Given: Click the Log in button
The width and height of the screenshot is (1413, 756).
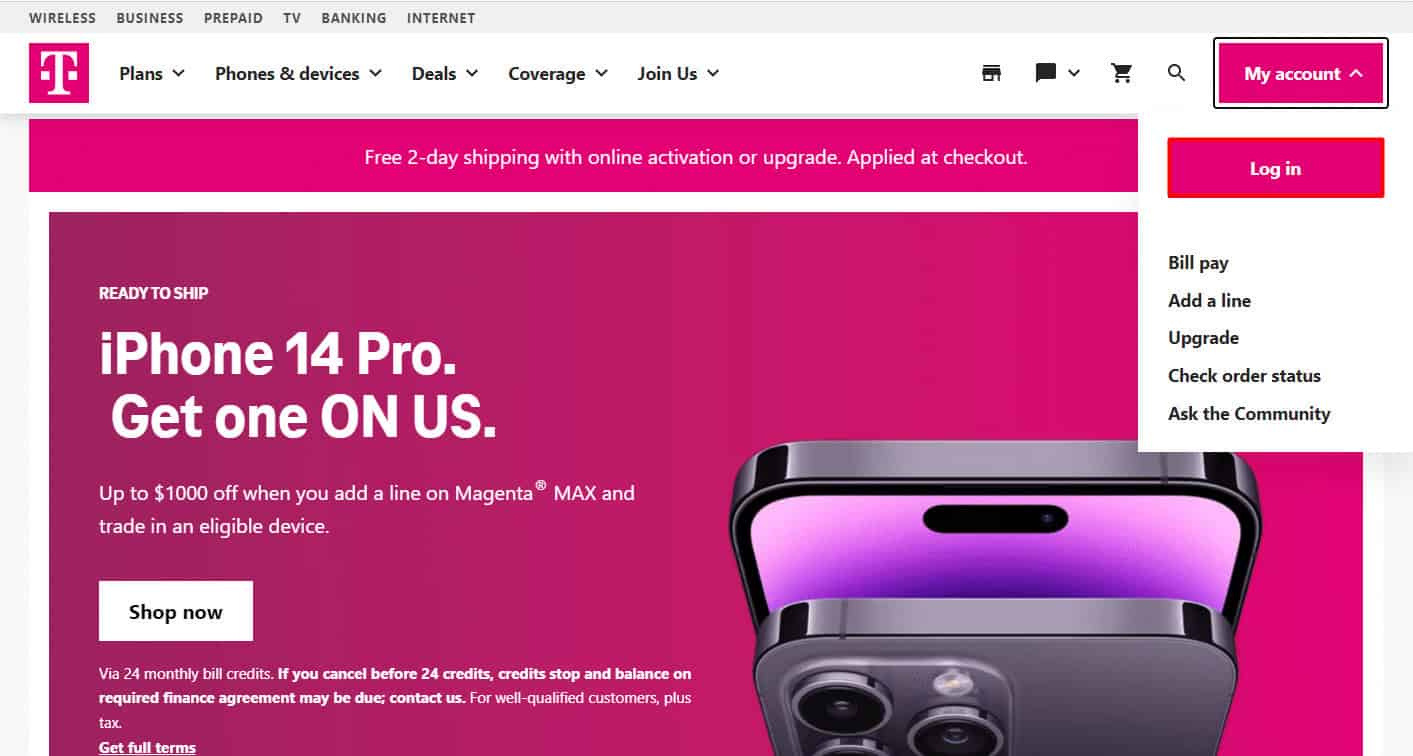Looking at the screenshot, I should click(x=1276, y=168).
